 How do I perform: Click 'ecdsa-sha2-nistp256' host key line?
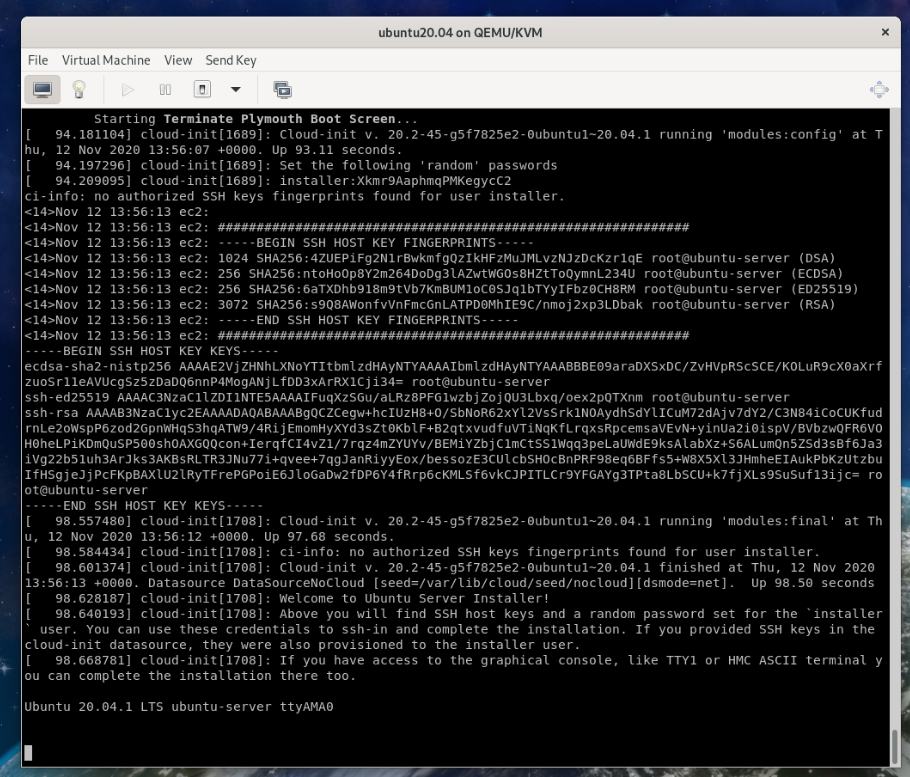pos(453,374)
